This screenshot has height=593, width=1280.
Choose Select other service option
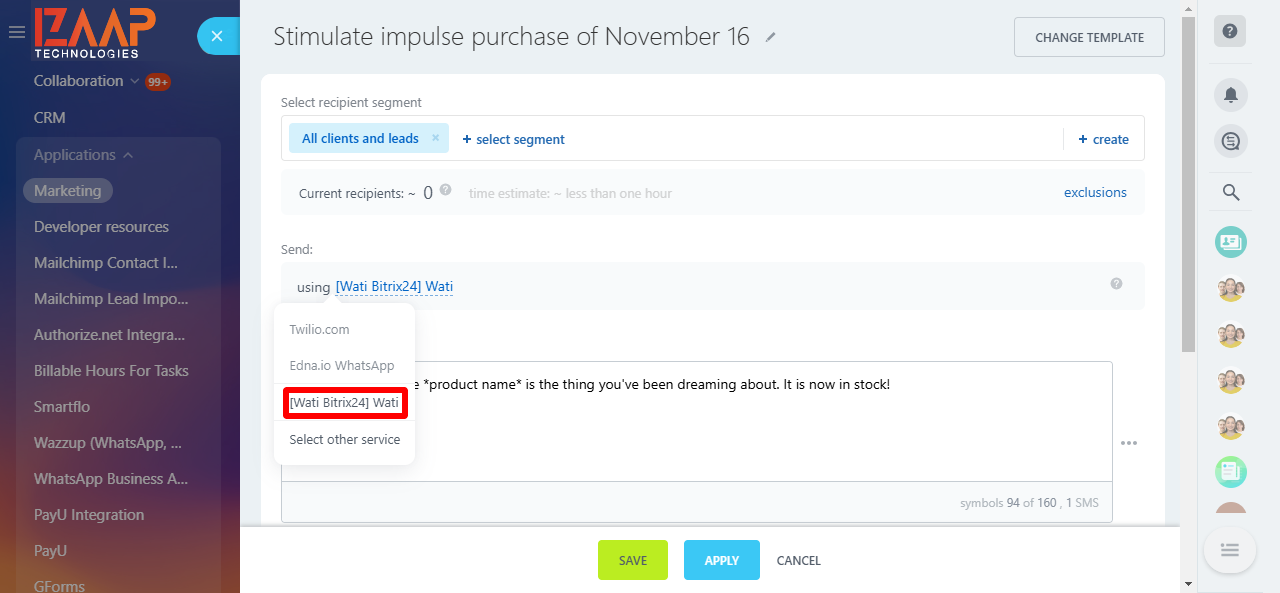(x=344, y=439)
